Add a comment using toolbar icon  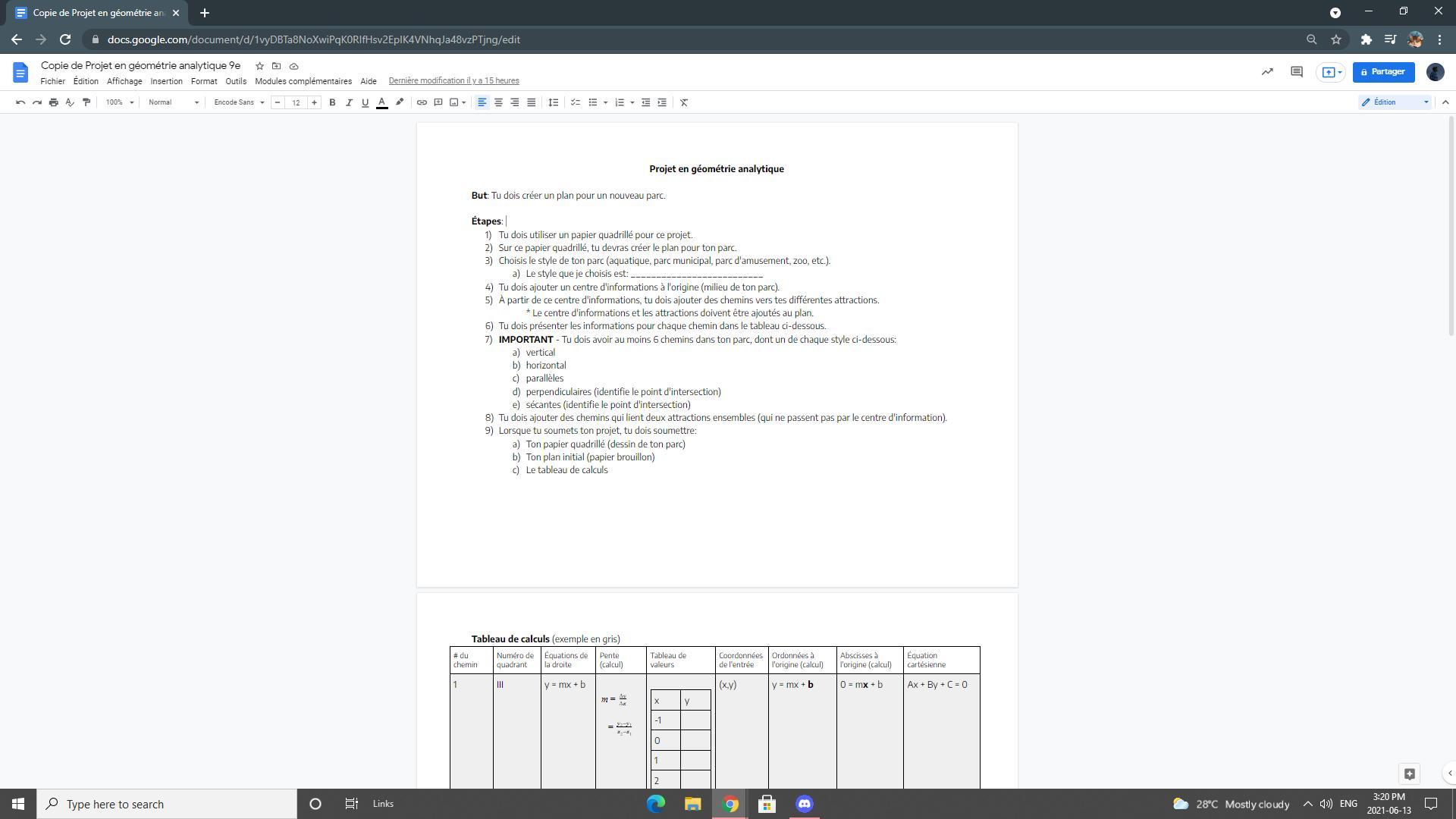coord(438,102)
